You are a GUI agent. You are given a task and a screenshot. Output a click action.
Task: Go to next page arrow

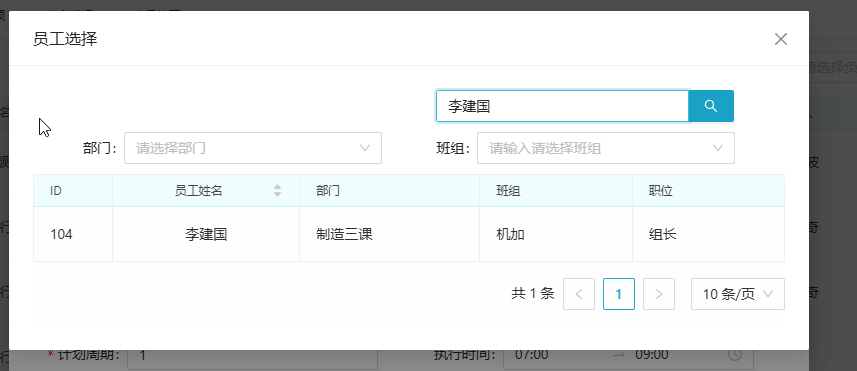(659, 294)
